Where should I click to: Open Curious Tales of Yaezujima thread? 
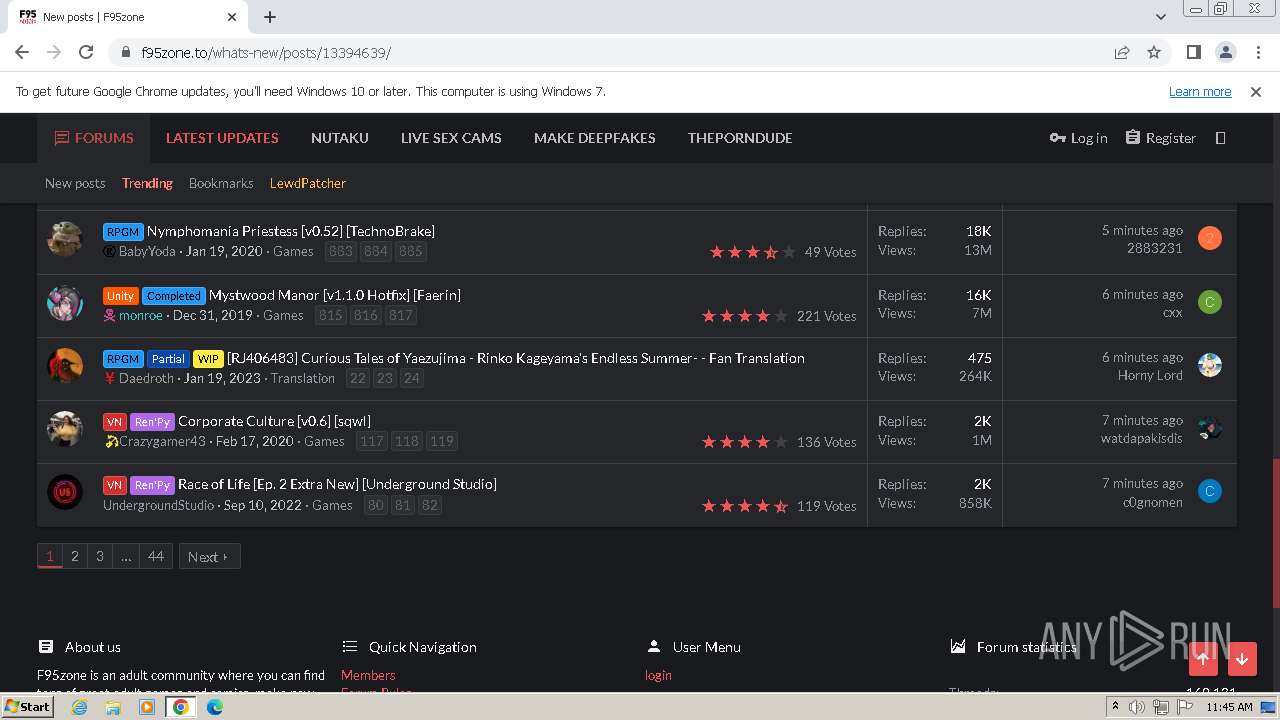point(516,358)
